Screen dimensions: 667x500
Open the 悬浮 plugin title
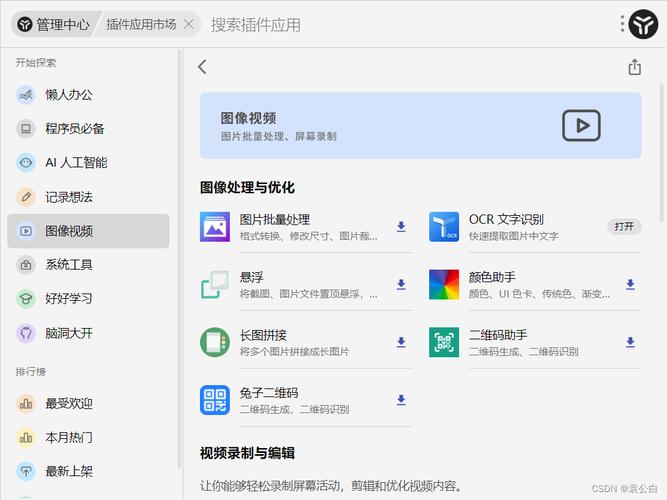point(251,277)
